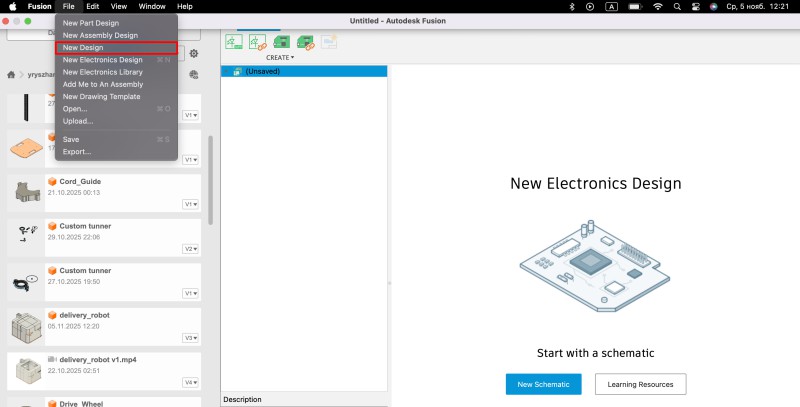The height and width of the screenshot is (407, 800).
Task: Select New Design in the File menu
Action: [116, 47]
